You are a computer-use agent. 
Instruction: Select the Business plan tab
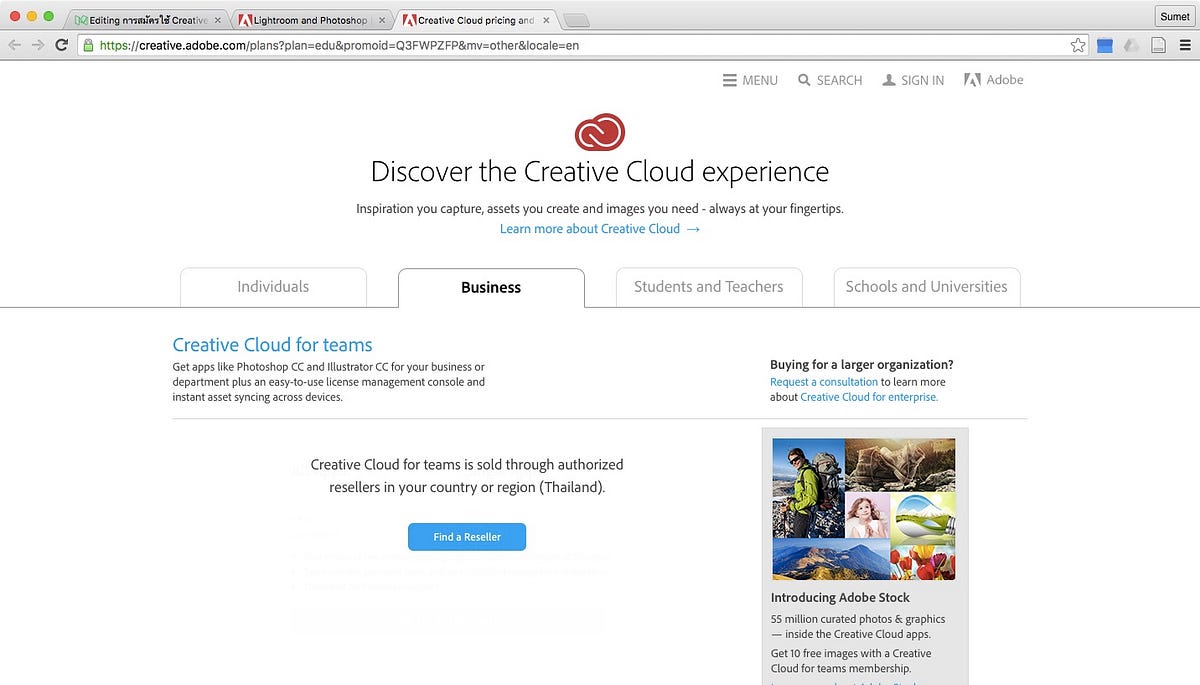click(x=491, y=288)
